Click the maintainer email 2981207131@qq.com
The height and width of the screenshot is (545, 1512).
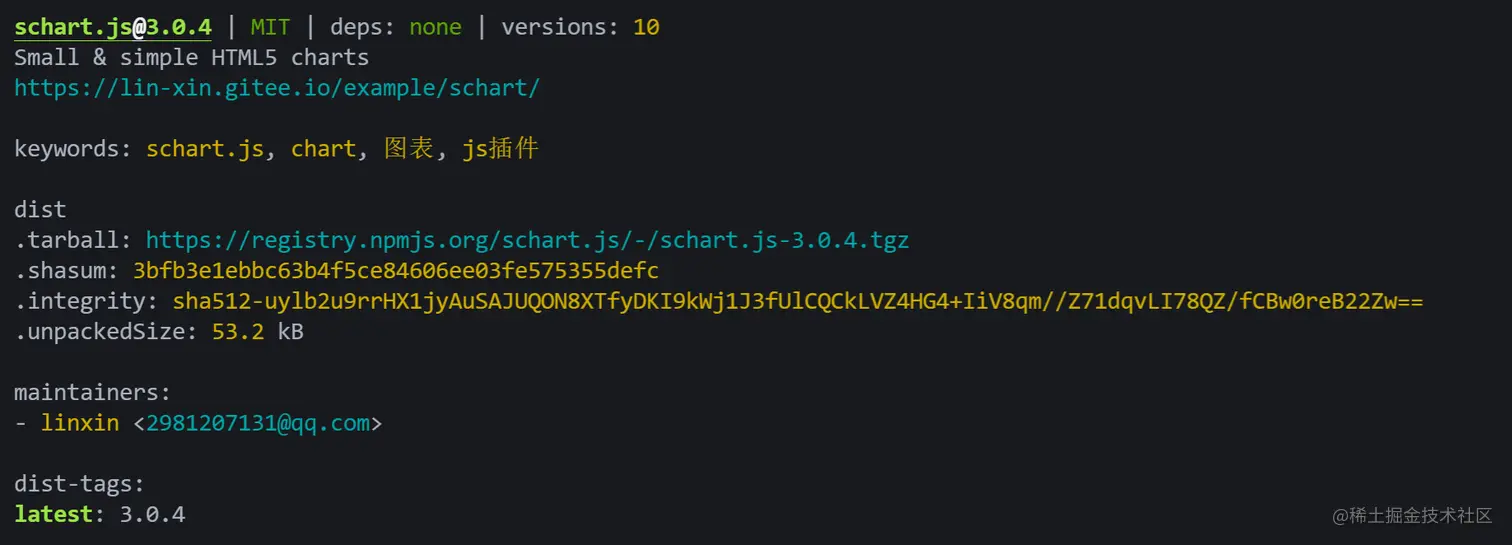pos(258,423)
